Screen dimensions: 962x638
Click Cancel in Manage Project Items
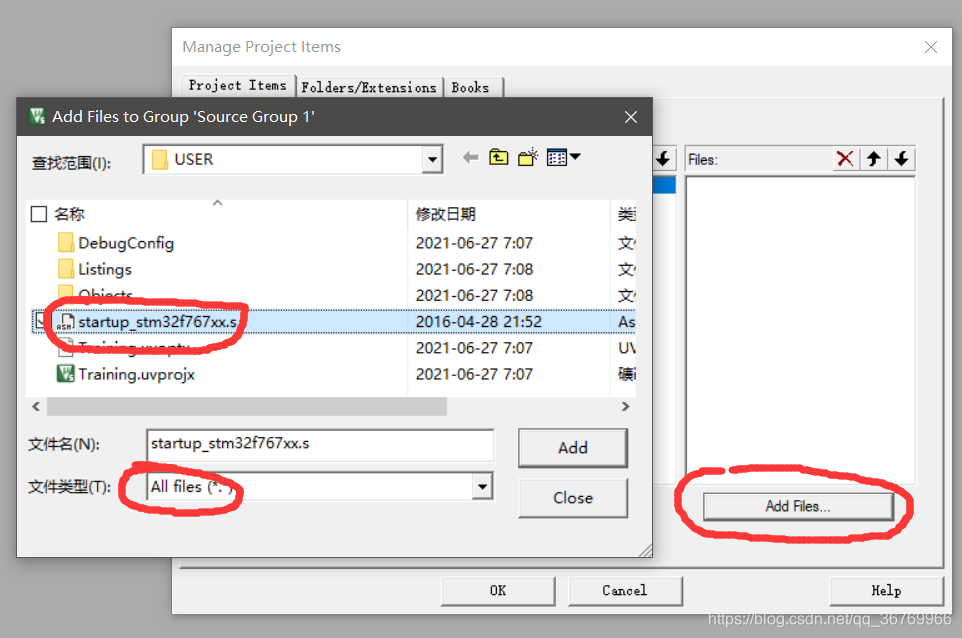pos(625,591)
